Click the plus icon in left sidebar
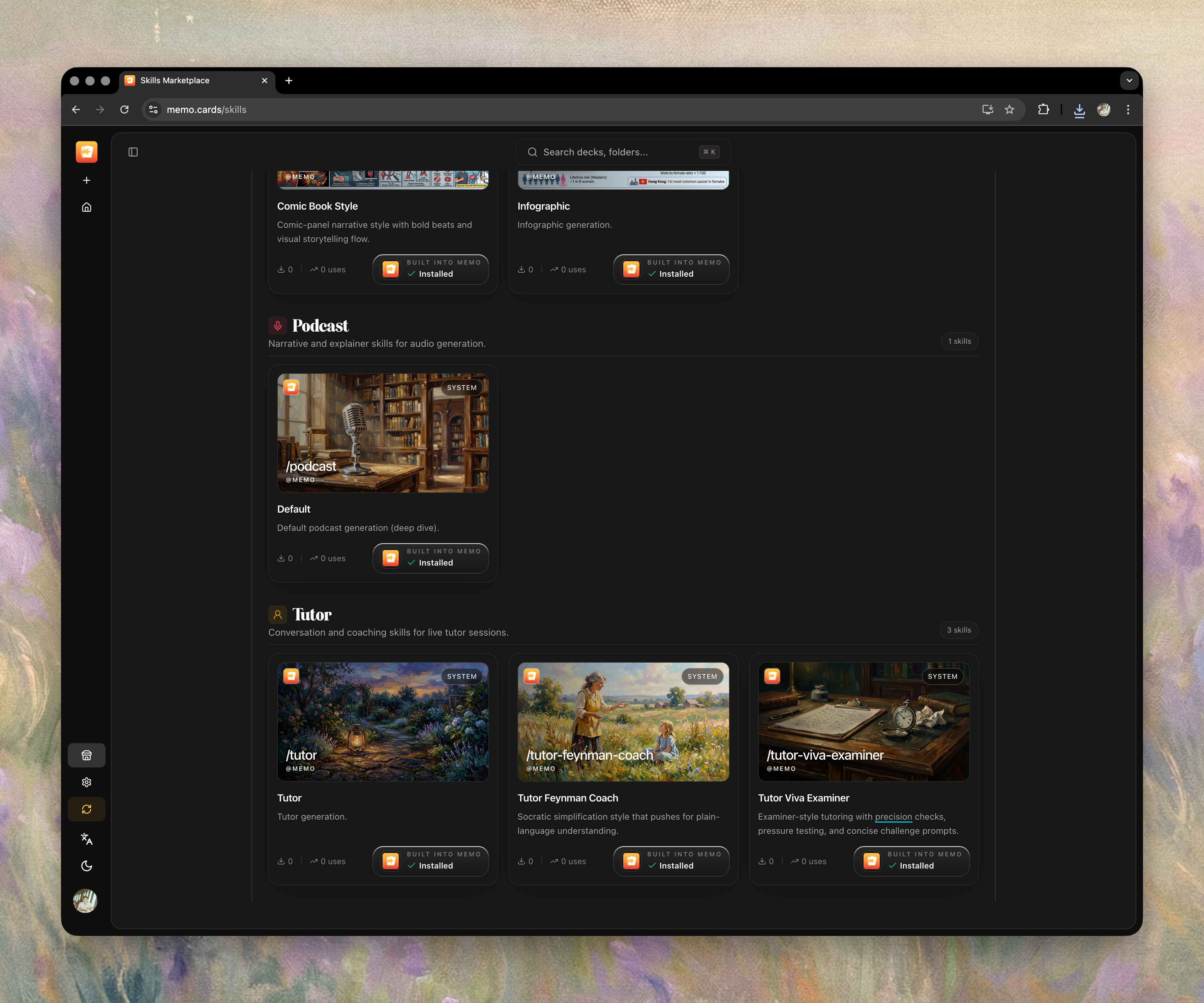This screenshot has height=1003, width=1204. tap(87, 181)
